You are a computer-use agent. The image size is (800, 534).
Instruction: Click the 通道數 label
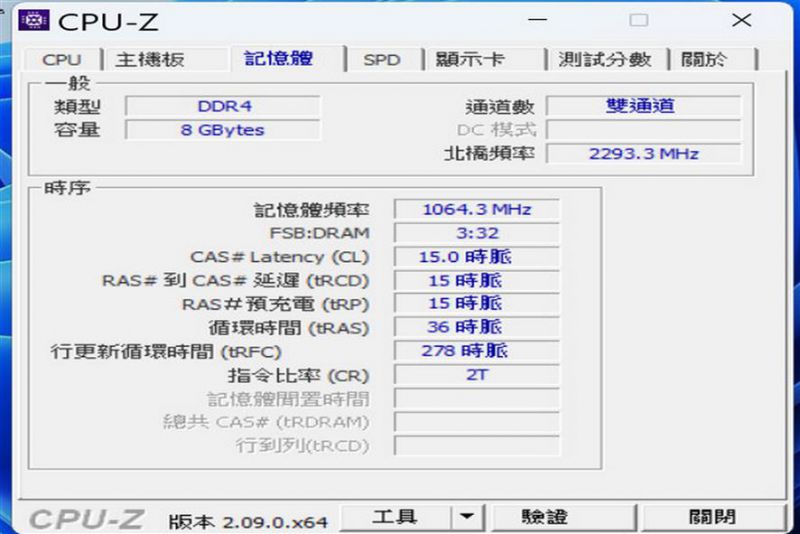(500, 107)
